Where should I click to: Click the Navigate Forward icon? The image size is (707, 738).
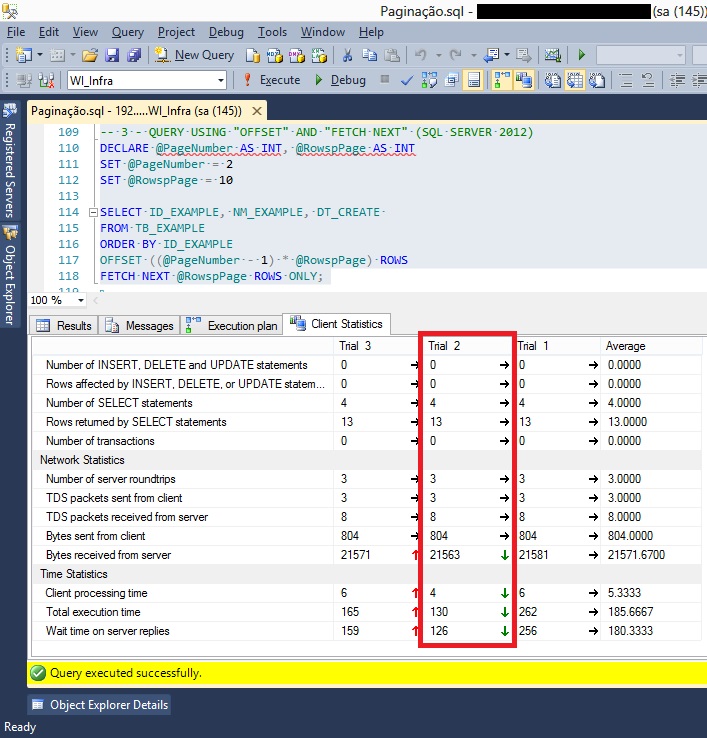point(523,55)
